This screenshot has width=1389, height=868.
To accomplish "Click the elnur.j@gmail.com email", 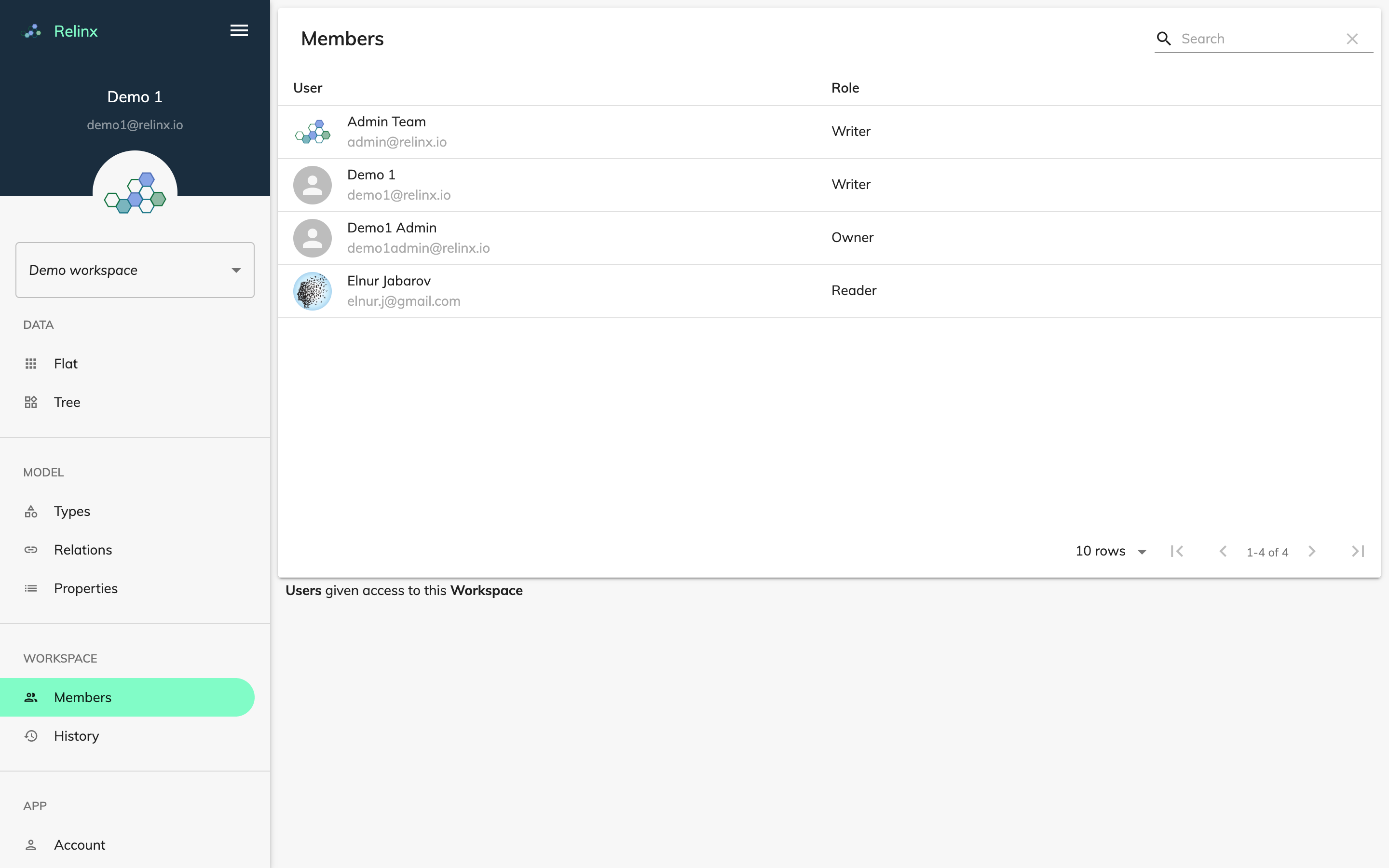I will click(404, 301).
